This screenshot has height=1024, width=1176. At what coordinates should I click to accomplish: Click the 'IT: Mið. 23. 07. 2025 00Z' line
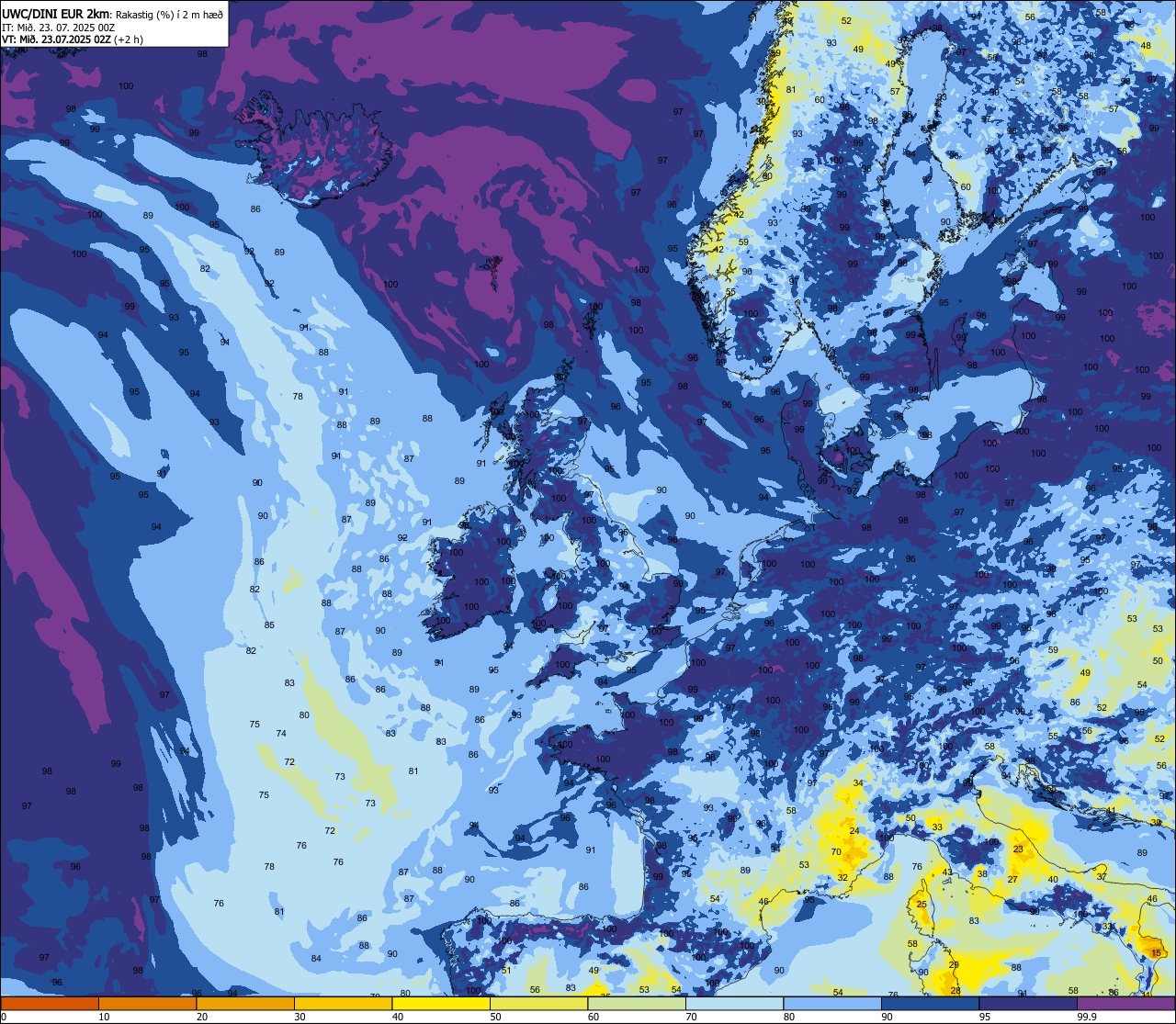pyautogui.click(x=58, y=28)
